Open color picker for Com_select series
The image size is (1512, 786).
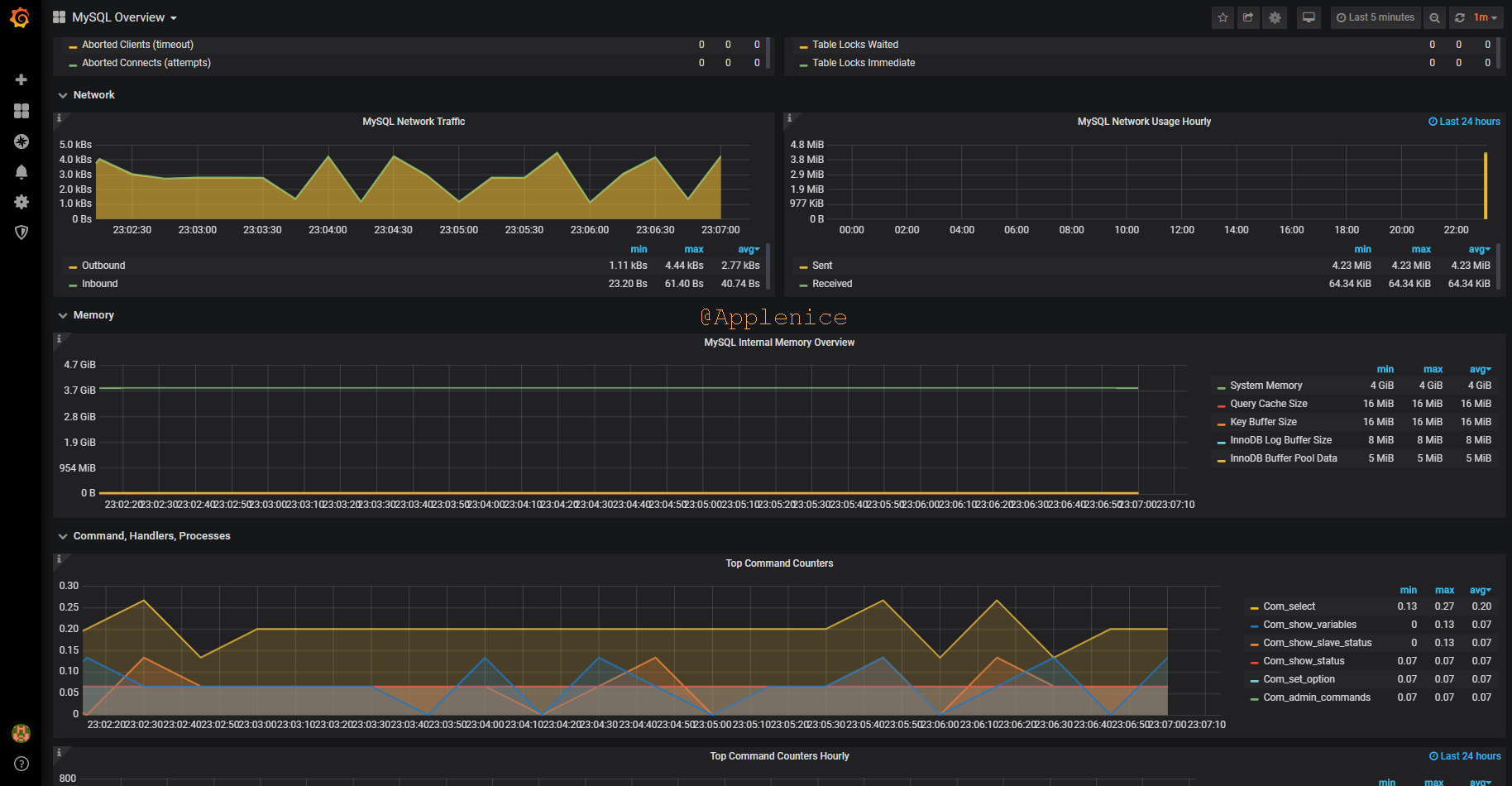pos(1254,608)
